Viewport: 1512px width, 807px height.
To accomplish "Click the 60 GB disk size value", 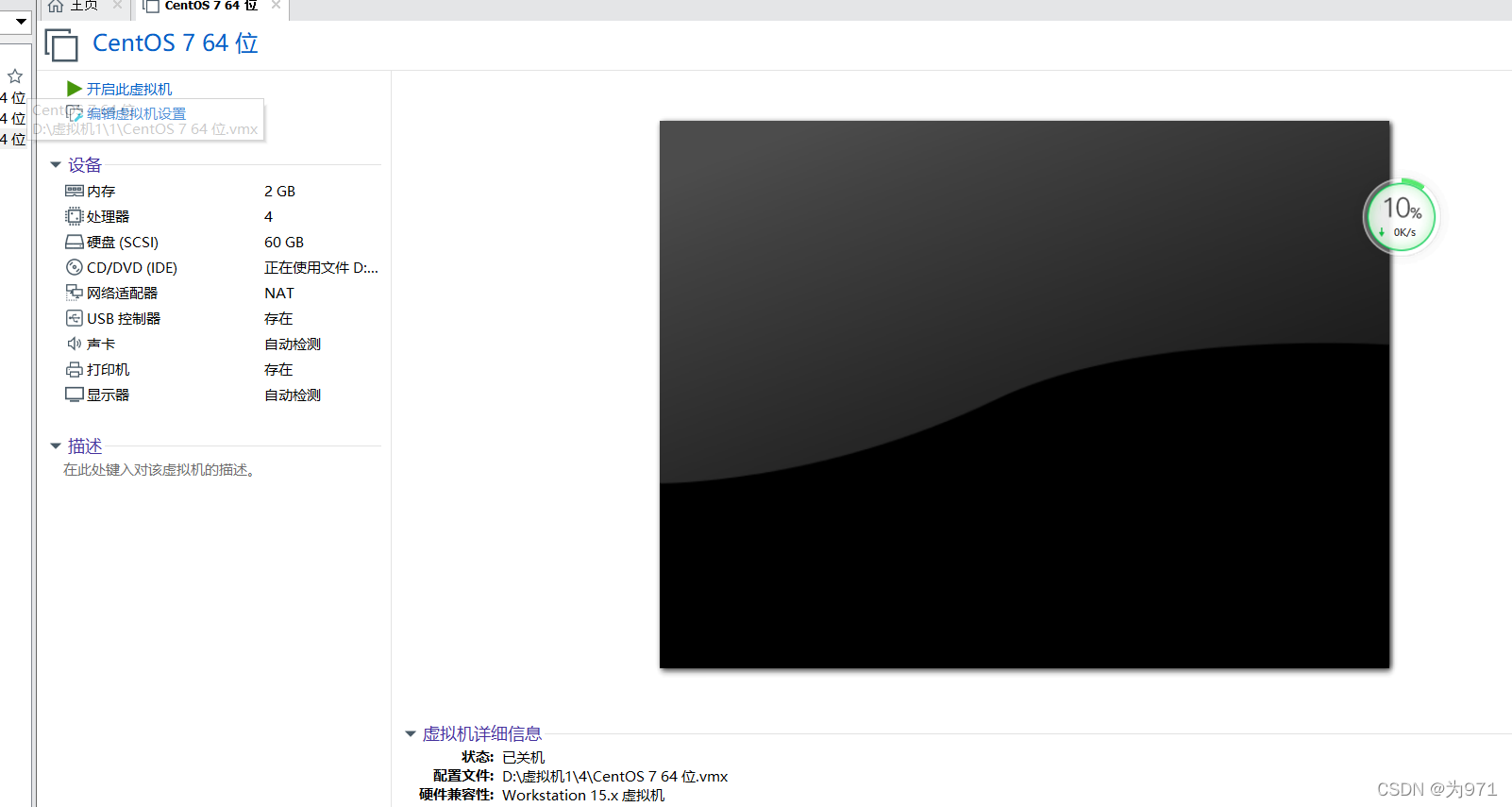I will (x=284, y=242).
